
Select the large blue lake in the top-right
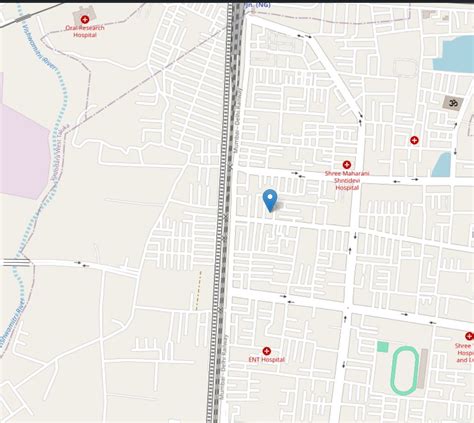(454, 55)
